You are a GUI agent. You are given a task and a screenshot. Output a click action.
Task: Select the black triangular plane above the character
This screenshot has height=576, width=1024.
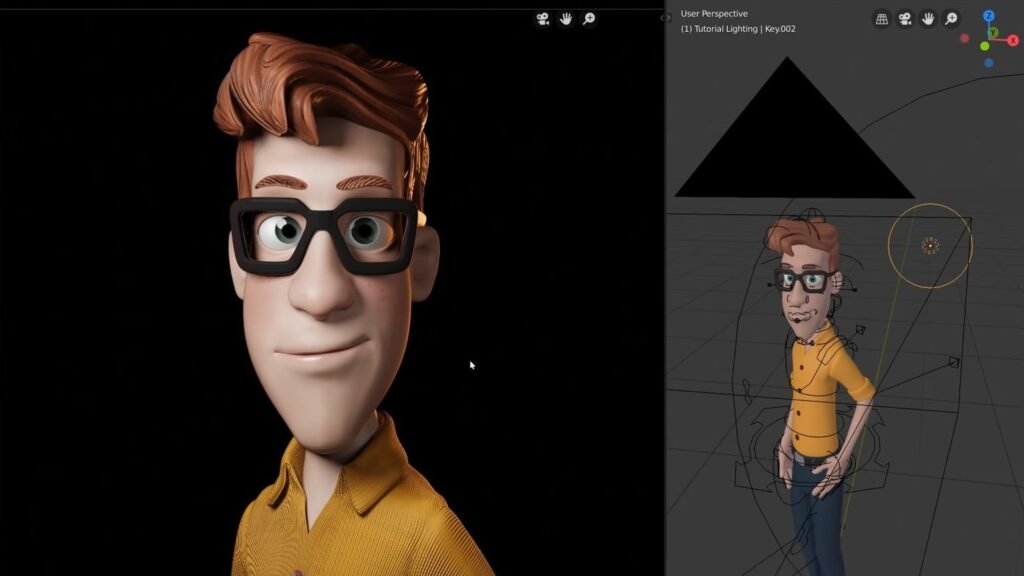(790, 150)
